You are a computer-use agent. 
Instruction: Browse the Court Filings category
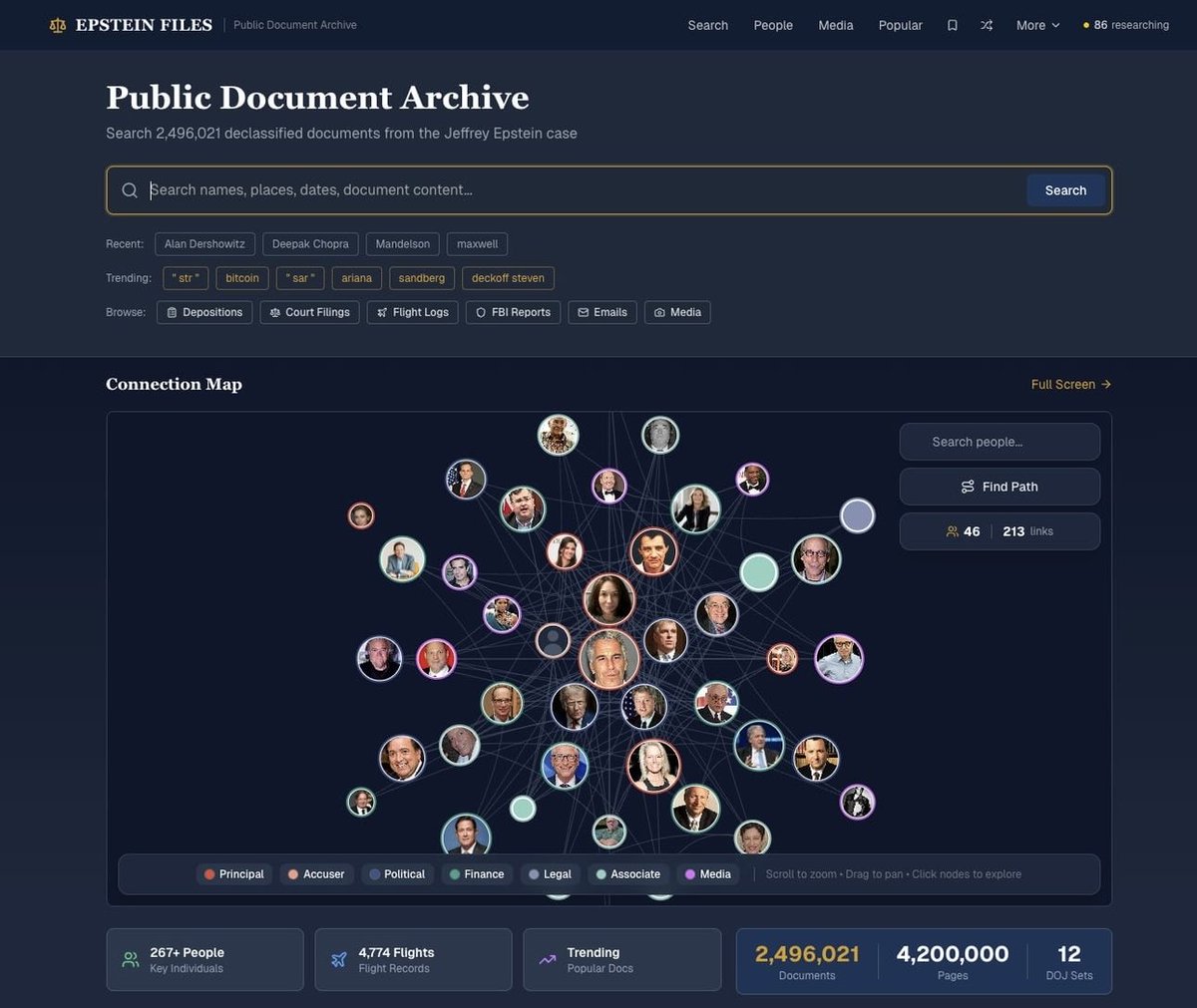[x=309, y=312]
